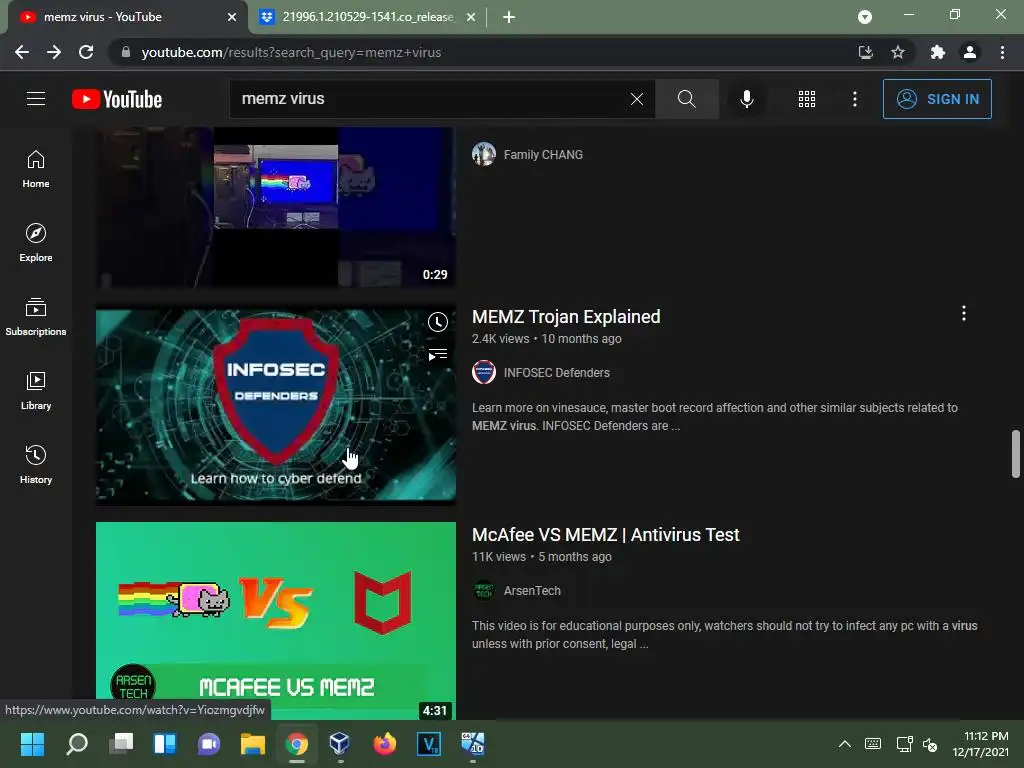Open the chat camera icon on taskbar
Image resolution: width=1024 pixels, height=768 pixels.
coord(209,744)
